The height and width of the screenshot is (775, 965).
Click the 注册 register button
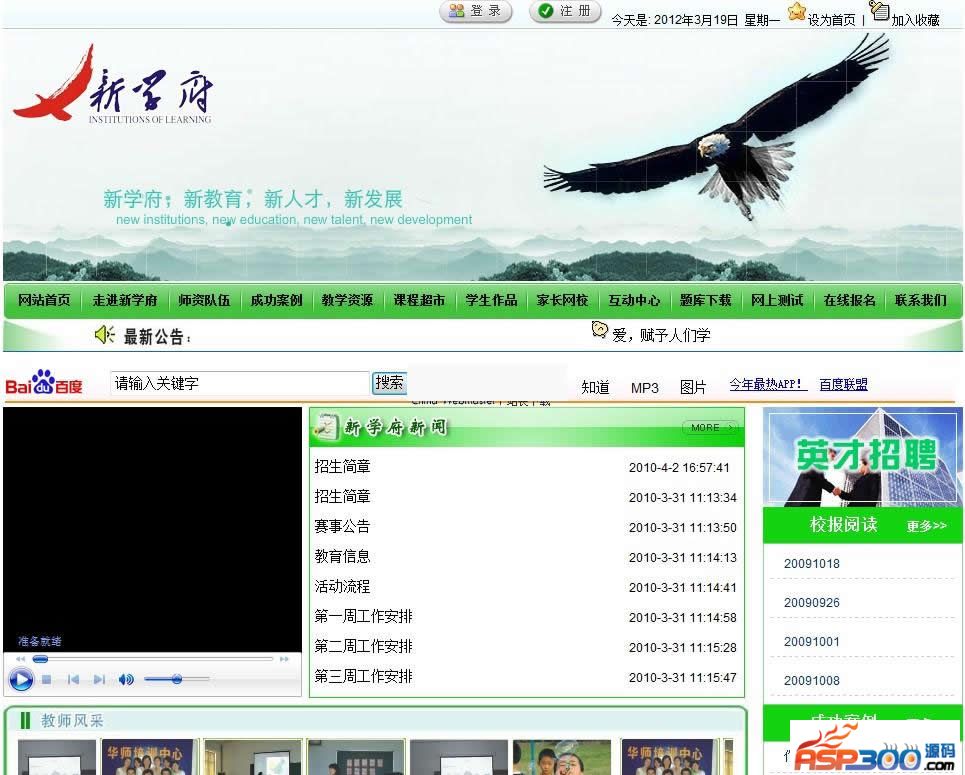coord(565,11)
